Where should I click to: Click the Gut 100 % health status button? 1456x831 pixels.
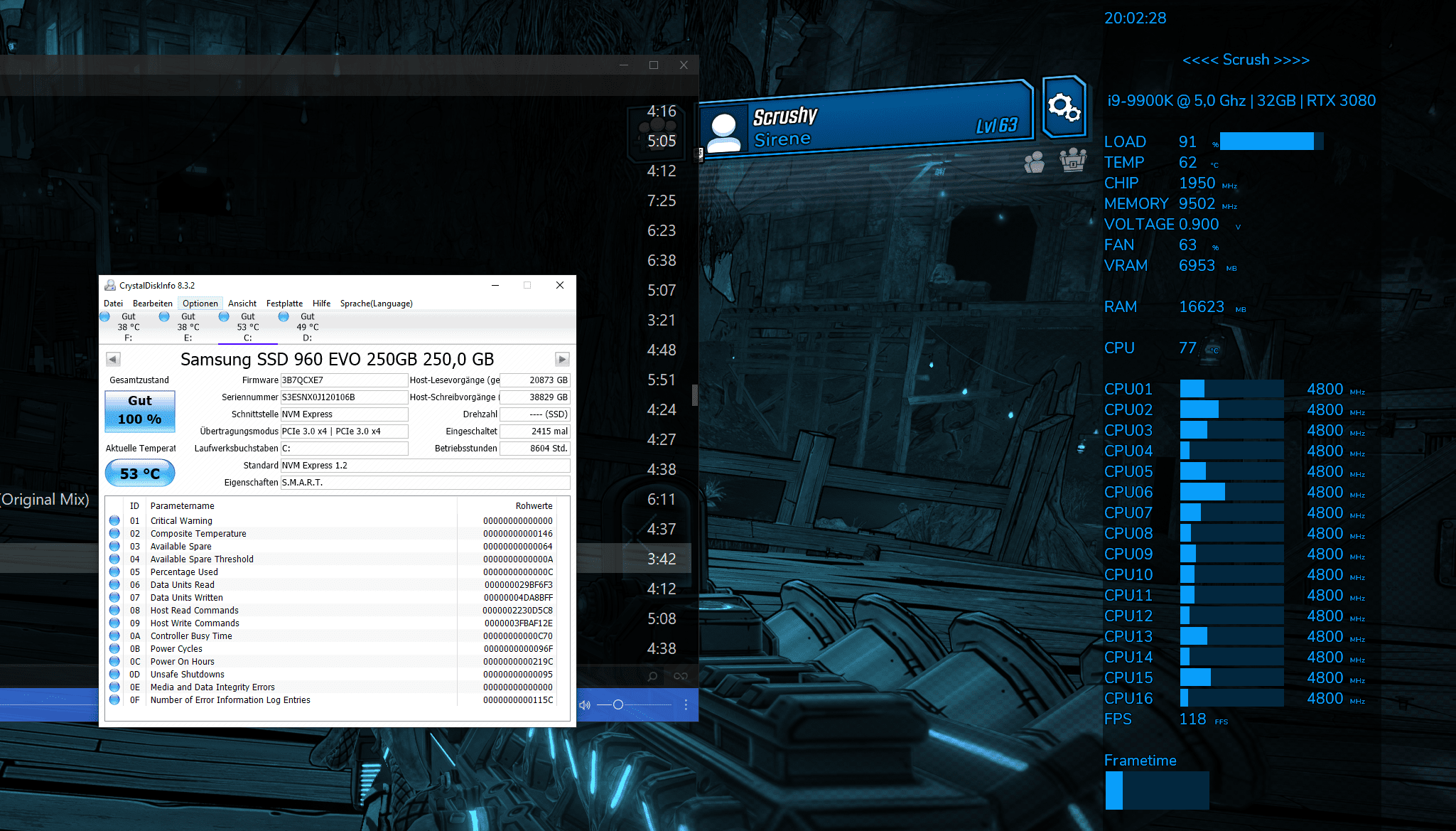[x=140, y=411]
